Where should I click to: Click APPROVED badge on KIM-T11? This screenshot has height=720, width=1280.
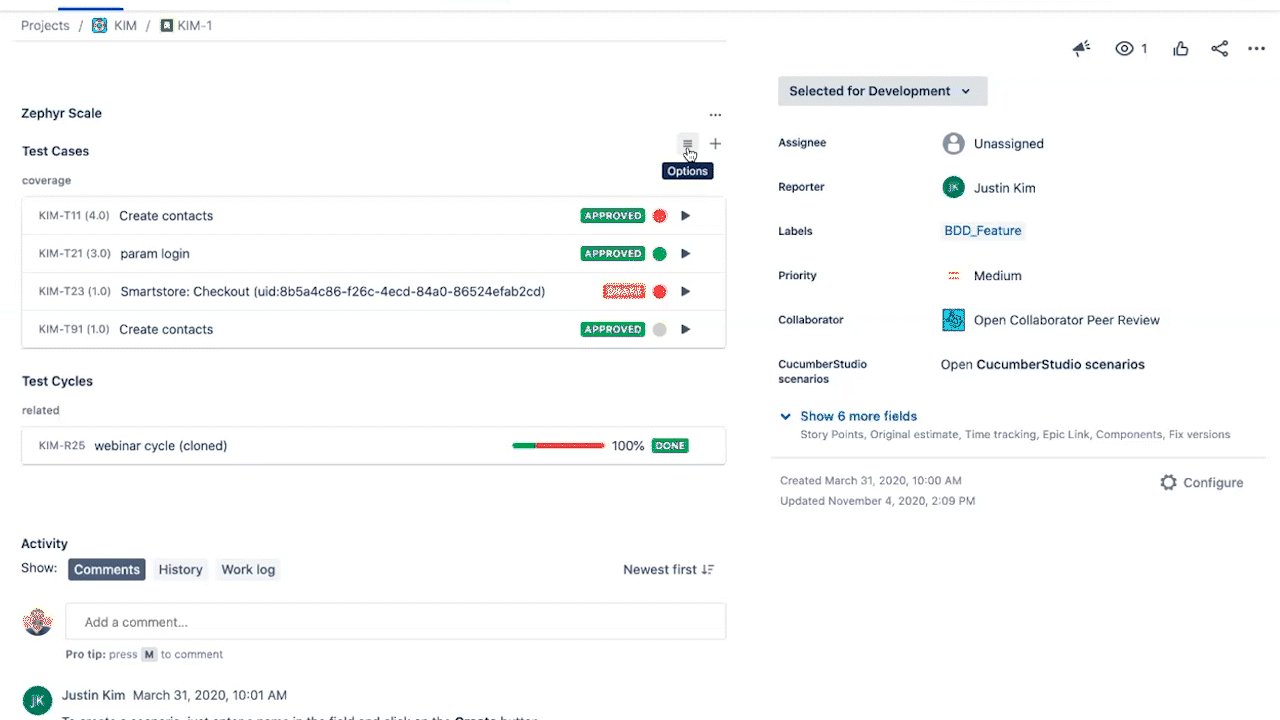[x=613, y=215]
